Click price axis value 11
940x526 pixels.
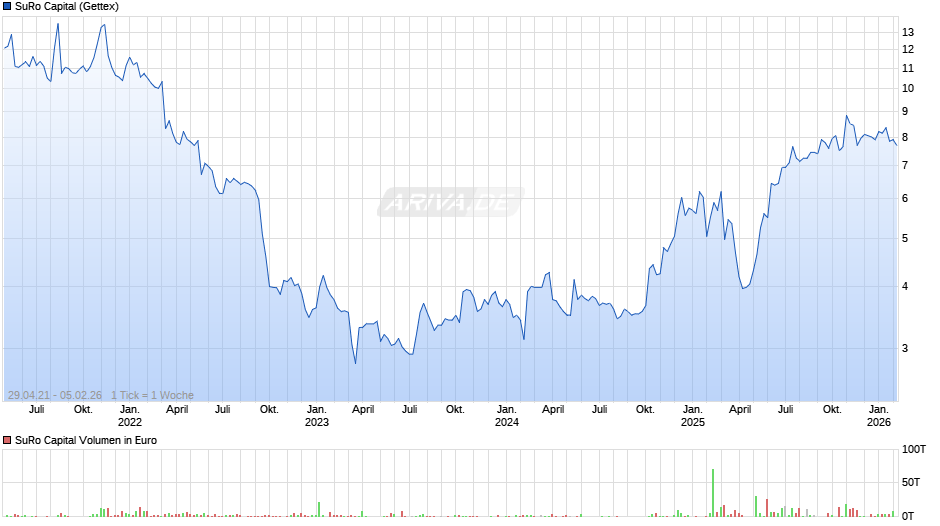[x=908, y=68]
